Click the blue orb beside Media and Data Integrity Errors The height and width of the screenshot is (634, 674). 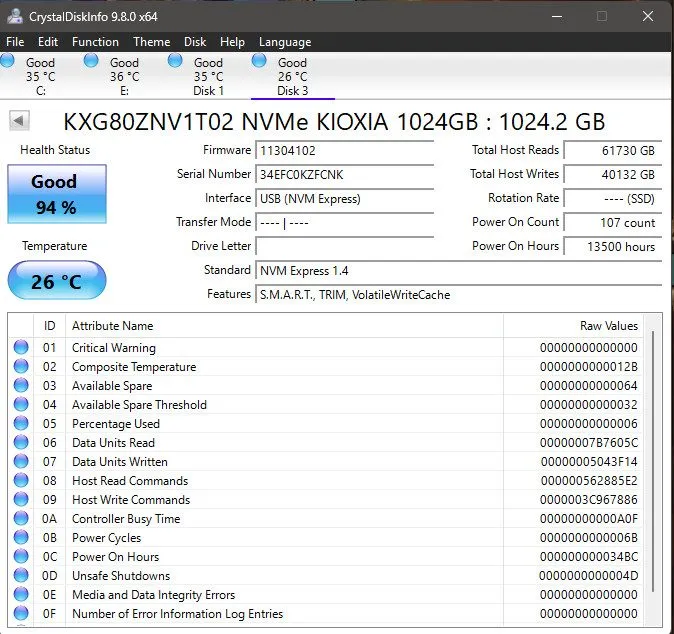21,594
